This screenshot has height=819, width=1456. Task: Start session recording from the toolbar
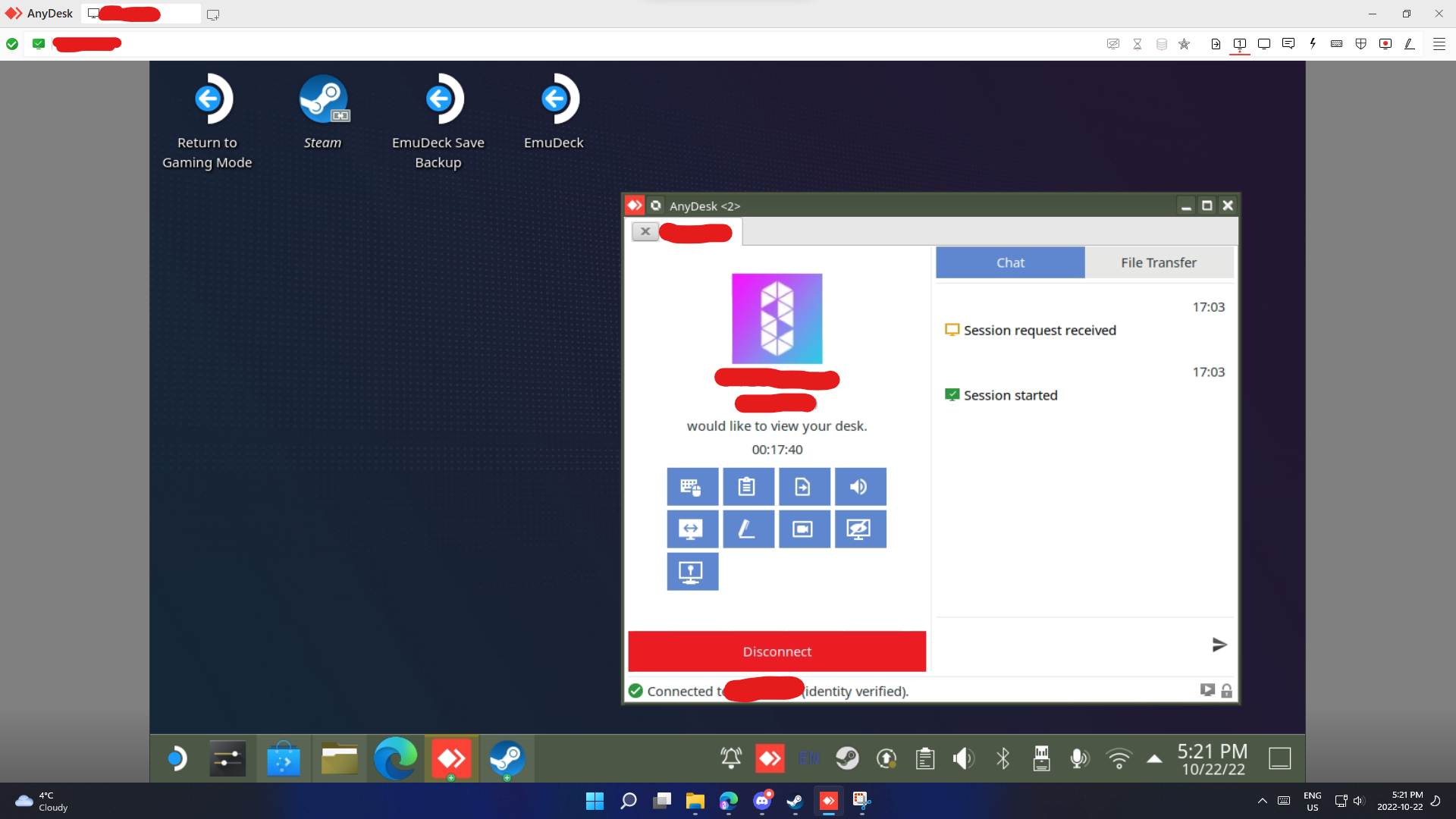(x=1385, y=44)
